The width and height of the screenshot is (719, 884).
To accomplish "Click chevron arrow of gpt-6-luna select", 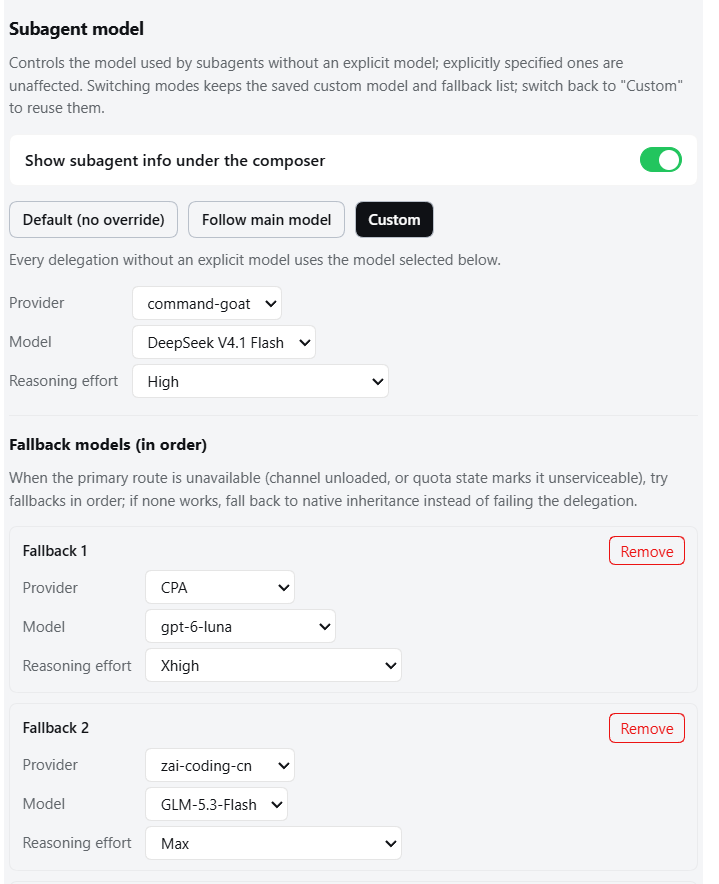I will 325,626.
